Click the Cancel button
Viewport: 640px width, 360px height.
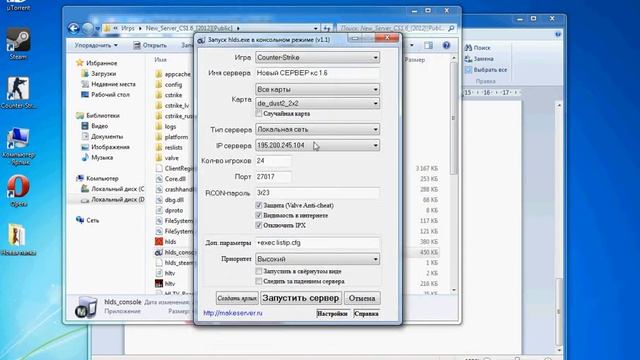click(362, 298)
